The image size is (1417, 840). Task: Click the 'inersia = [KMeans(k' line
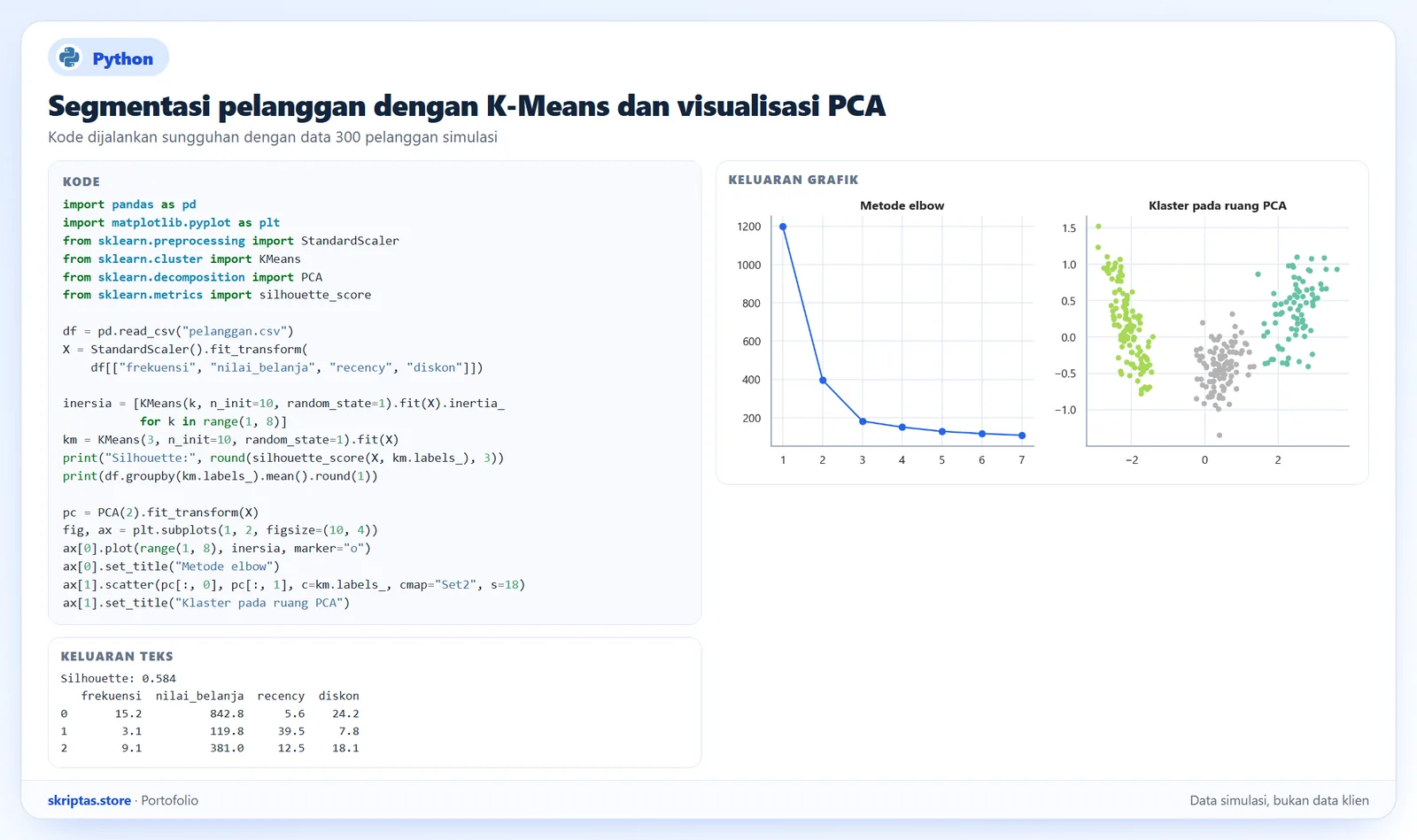(x=283, y=404)
